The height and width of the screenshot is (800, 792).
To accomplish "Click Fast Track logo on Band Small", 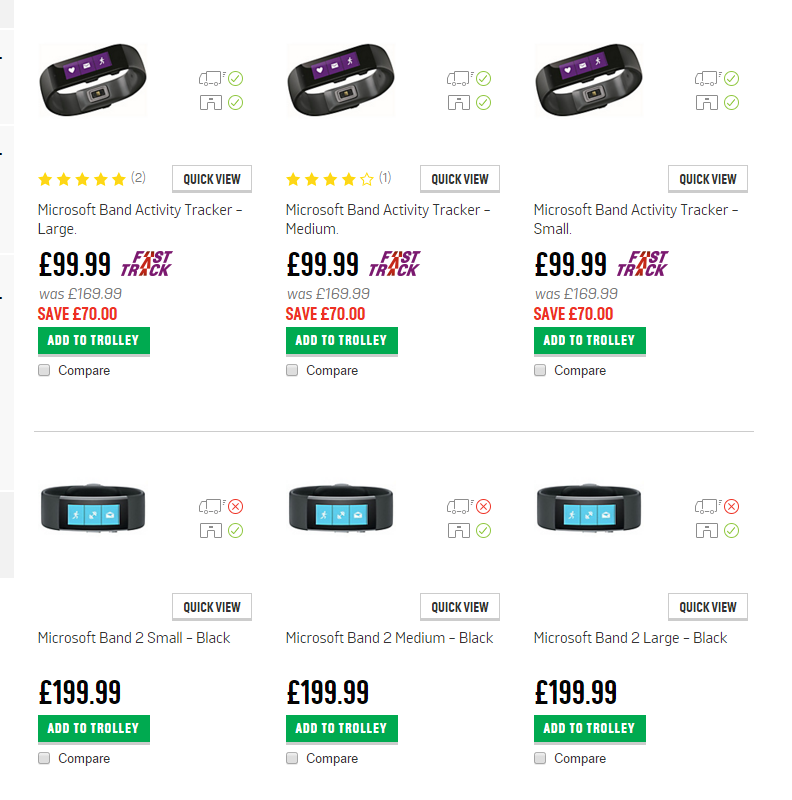I will click(x=642, y=263).
